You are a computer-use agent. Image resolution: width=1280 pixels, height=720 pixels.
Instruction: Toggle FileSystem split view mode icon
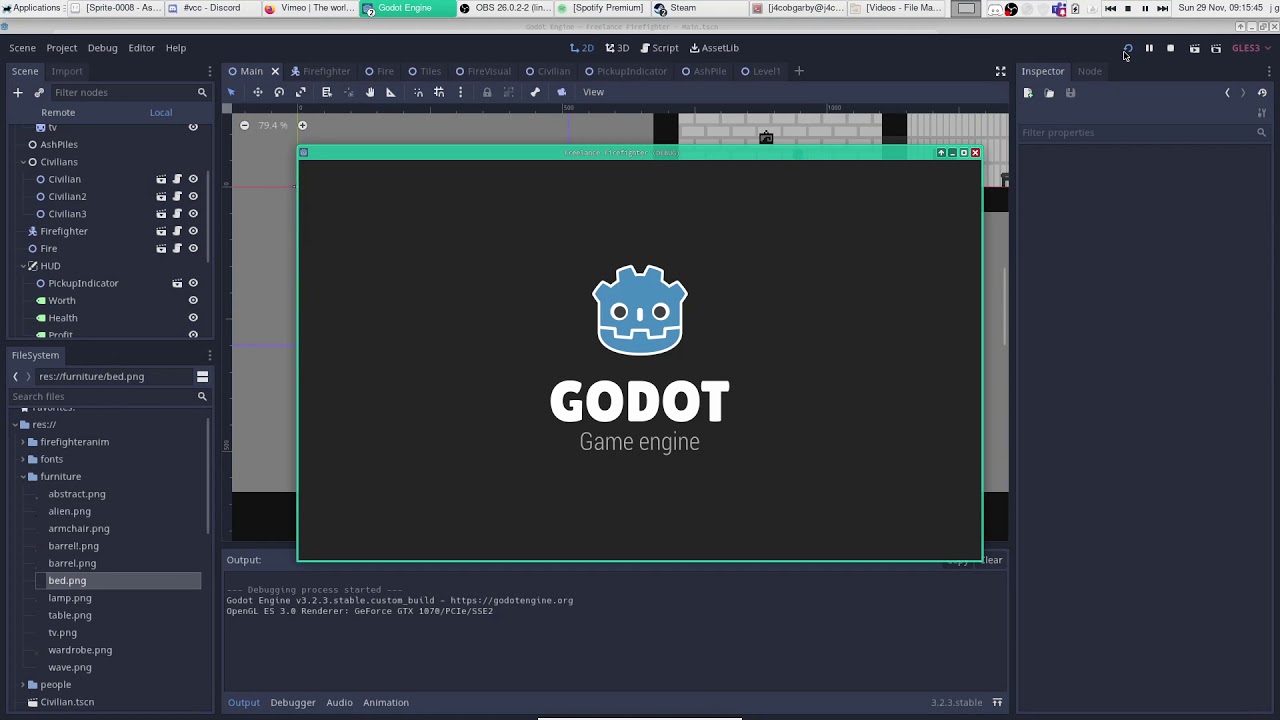click(x=202, y=376)
